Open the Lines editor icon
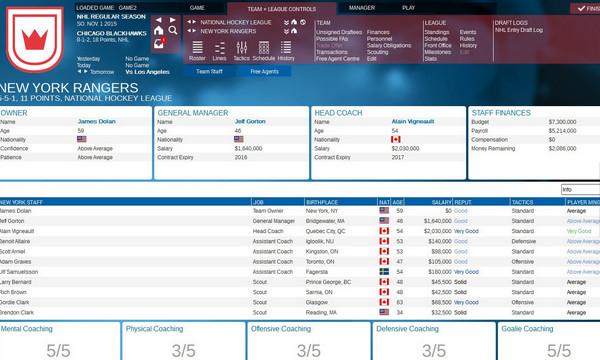The height and width of the screenshot is (360, 600). click(x=219, y=50)
